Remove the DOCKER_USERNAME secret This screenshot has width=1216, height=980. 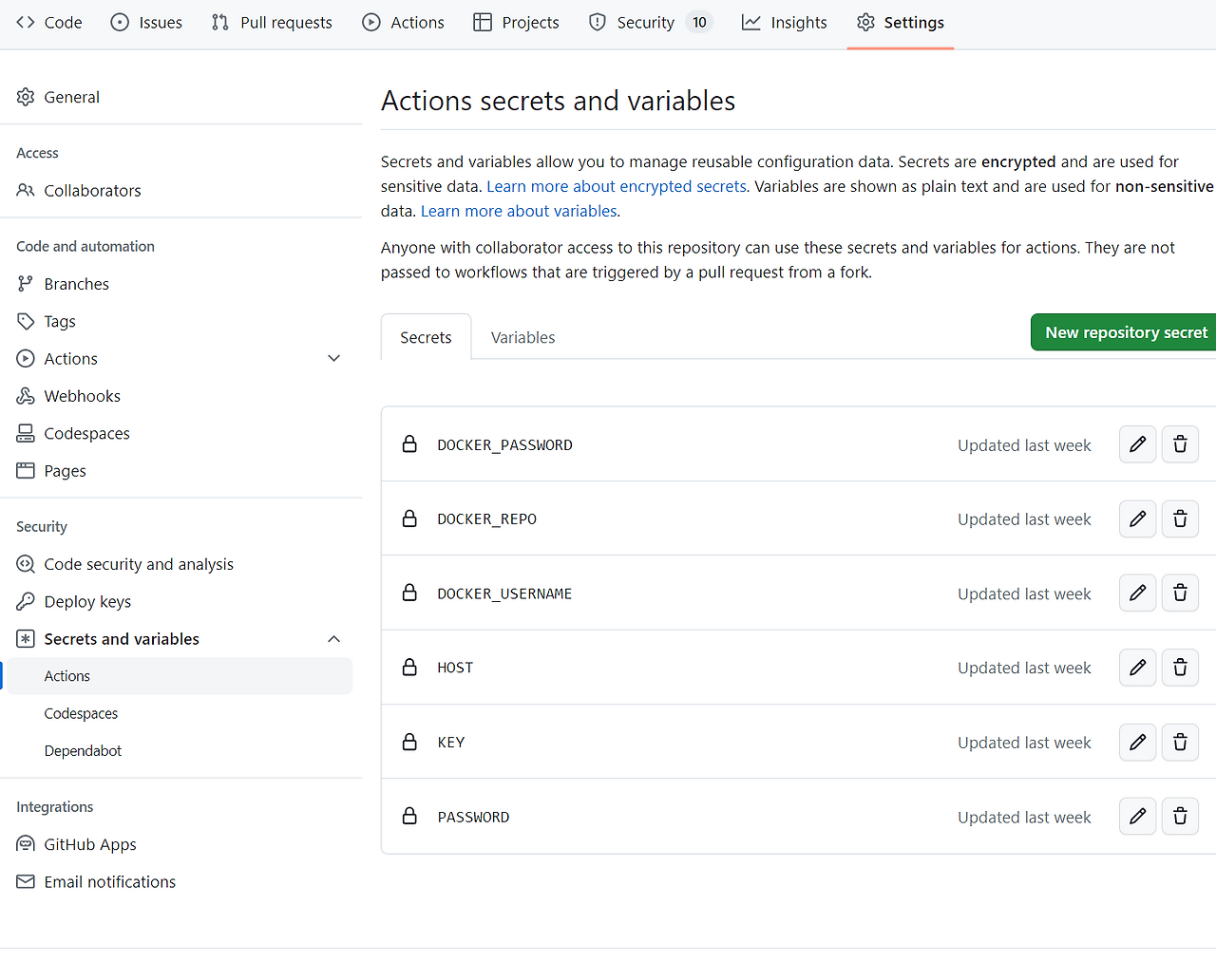tap(1180, 594)
